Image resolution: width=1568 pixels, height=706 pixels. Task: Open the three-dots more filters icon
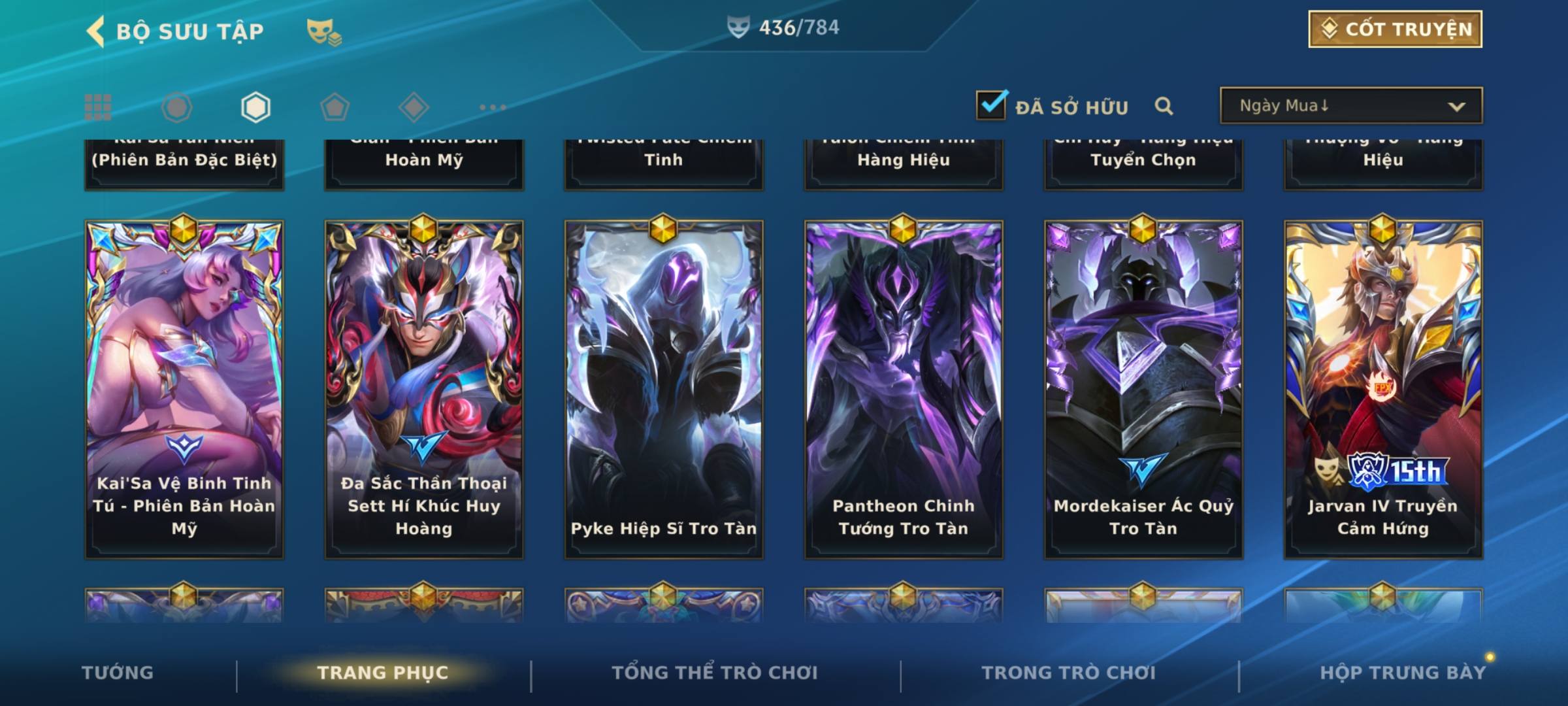493,107
